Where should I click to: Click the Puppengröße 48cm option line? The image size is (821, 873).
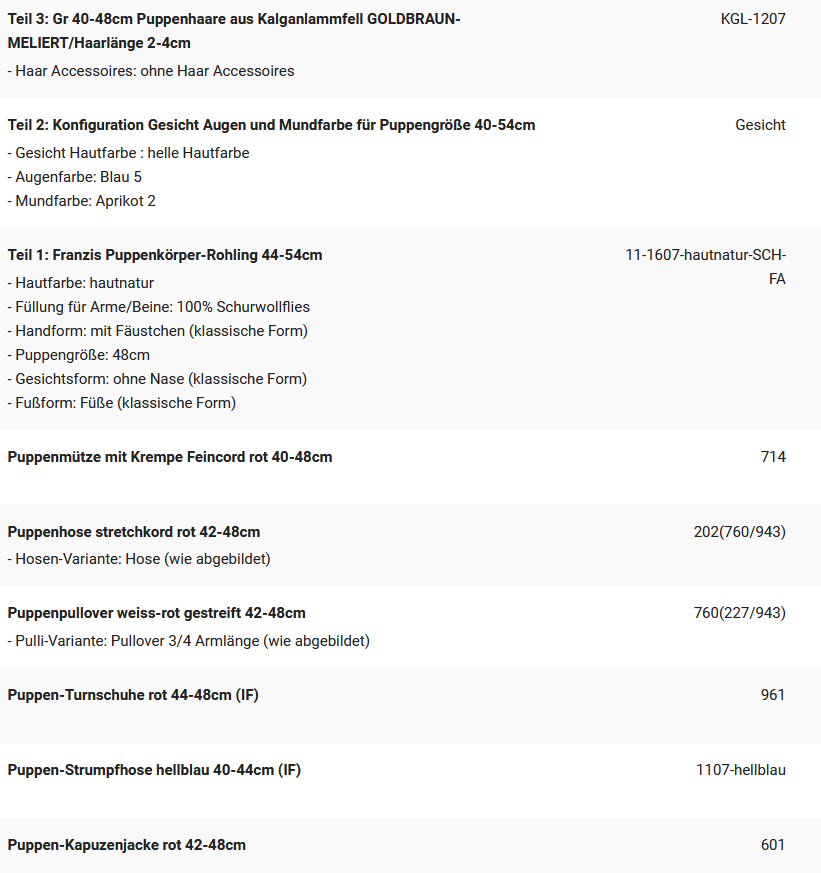tap(78, 355)
